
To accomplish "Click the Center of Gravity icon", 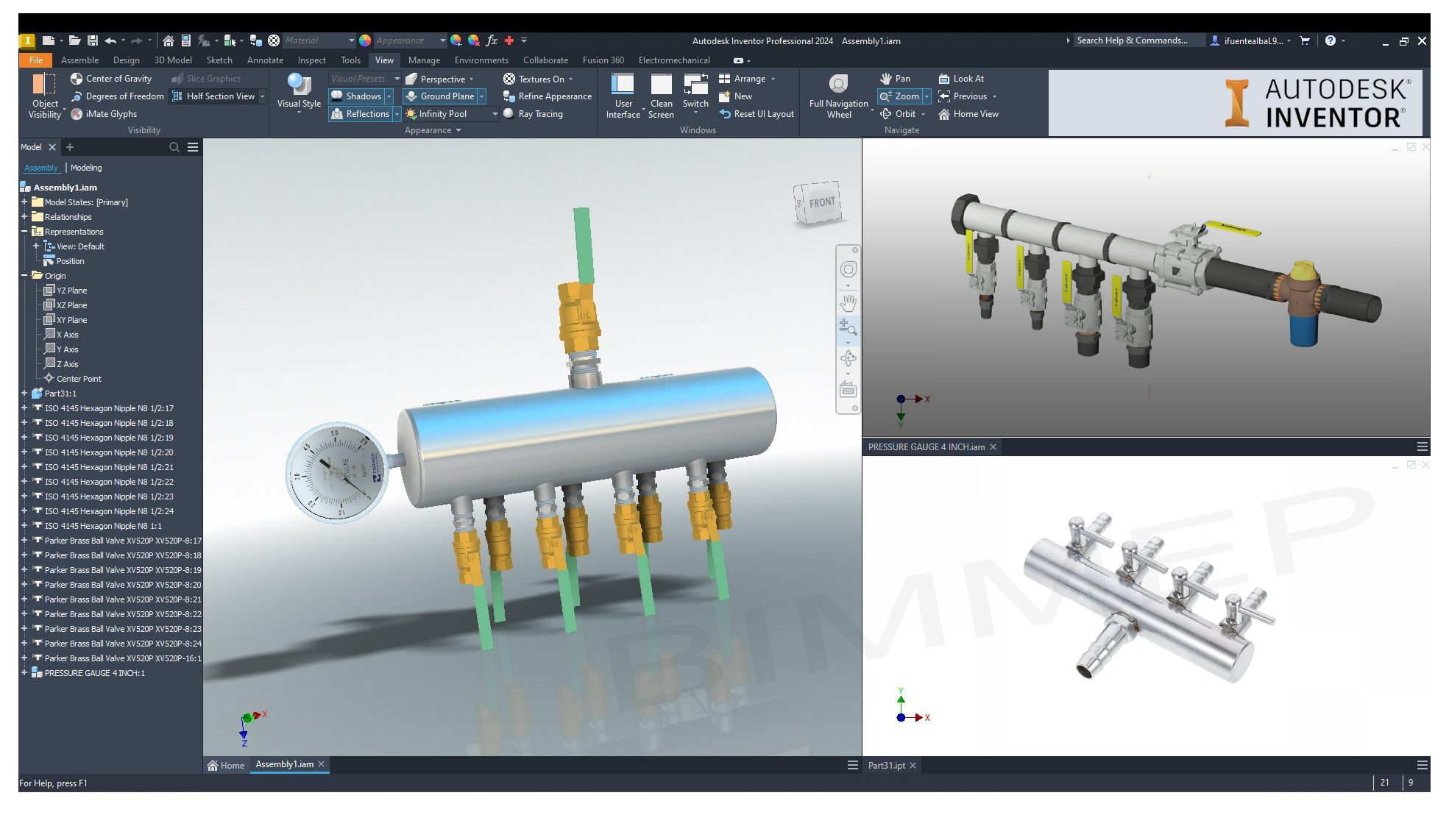I will [77, 79].
